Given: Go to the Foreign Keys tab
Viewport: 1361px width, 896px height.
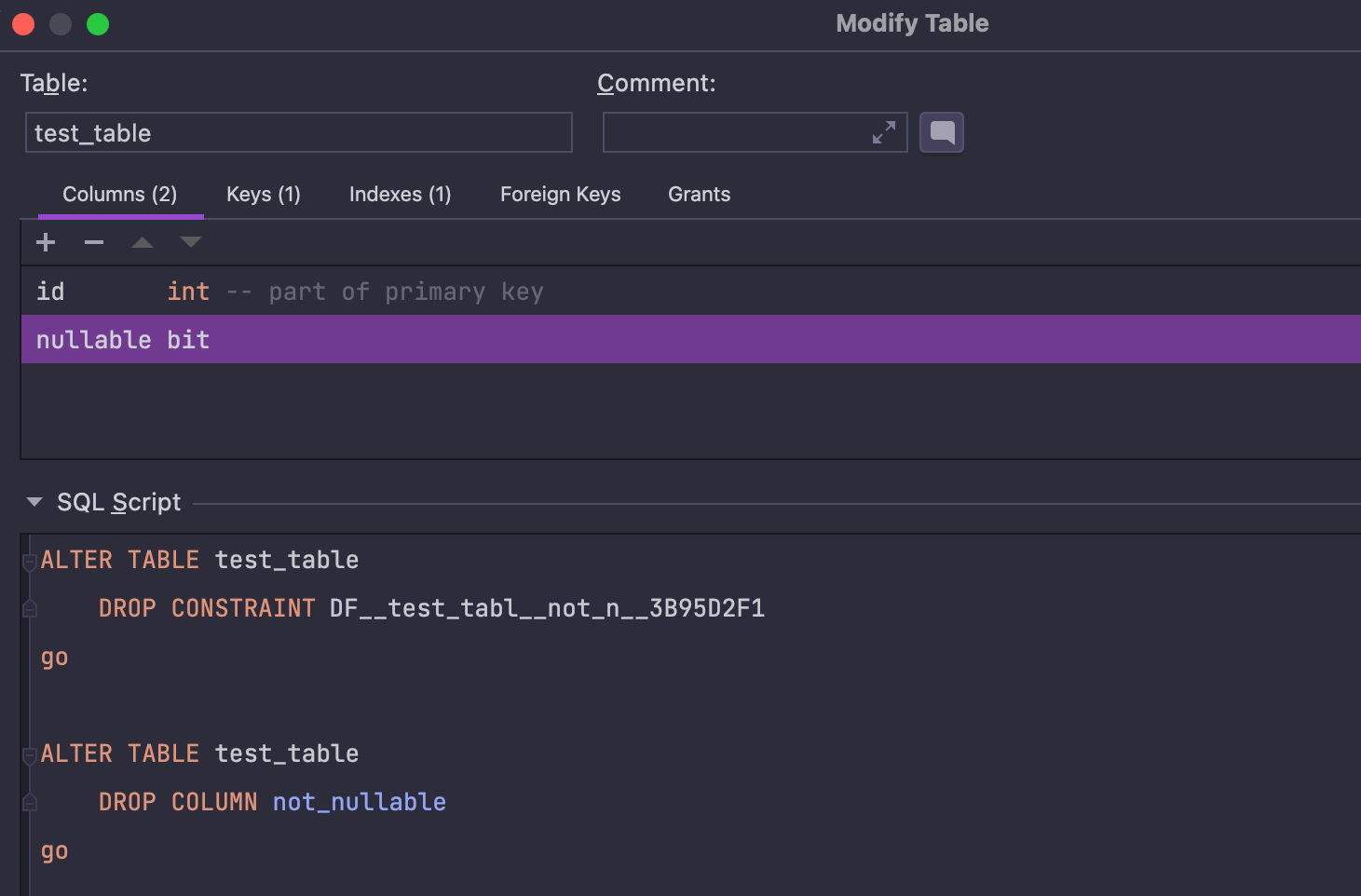Looking at the screenshot, I should click(560, 195).
